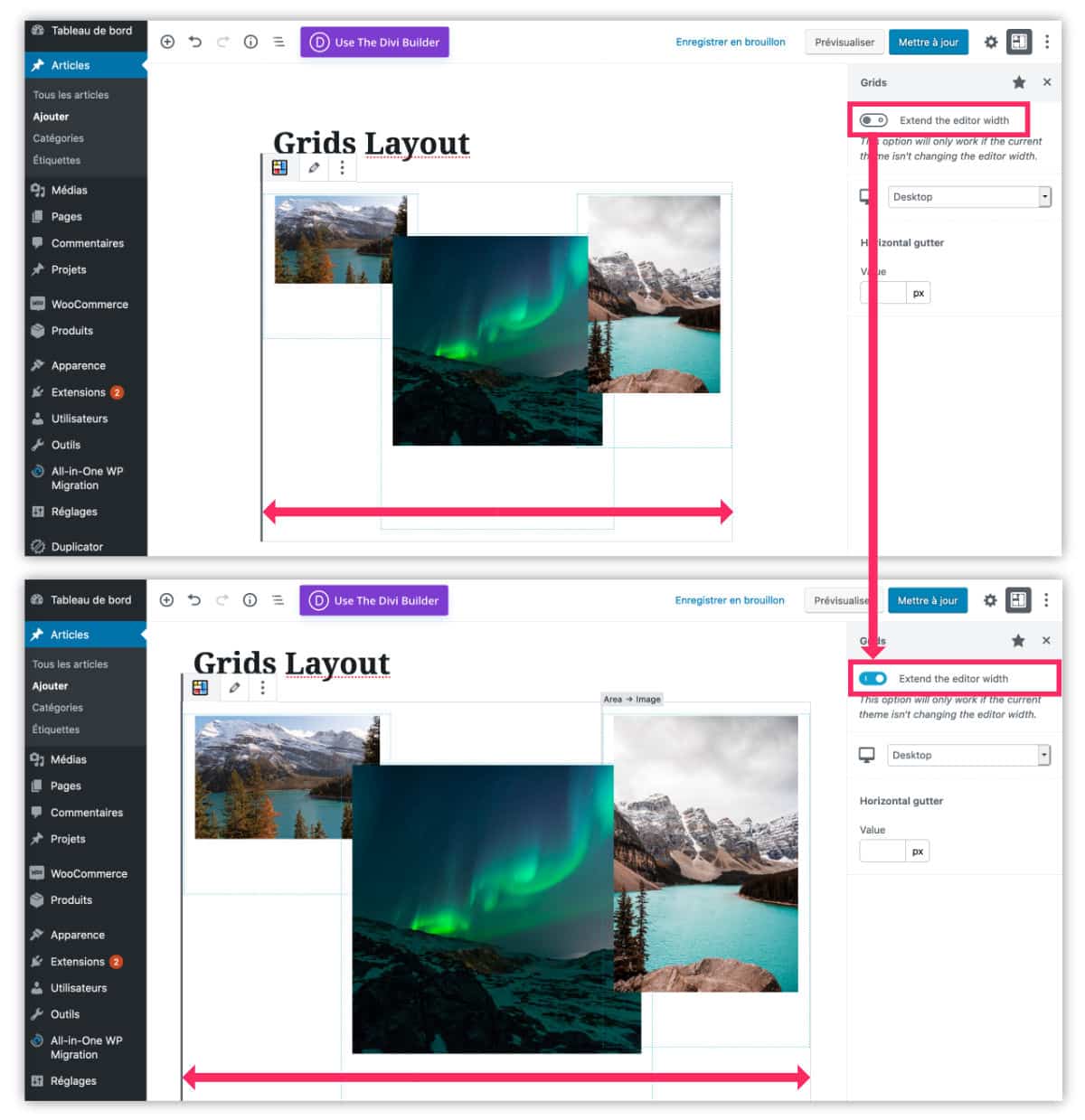Enable the Extend the editor width toggle
Screen dimensions: 1085x1120
click(x=873, y=118)
